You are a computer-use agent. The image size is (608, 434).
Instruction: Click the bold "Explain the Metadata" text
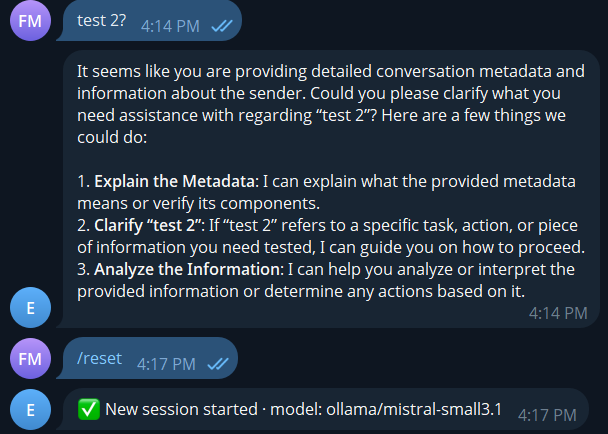pos(174,182)
